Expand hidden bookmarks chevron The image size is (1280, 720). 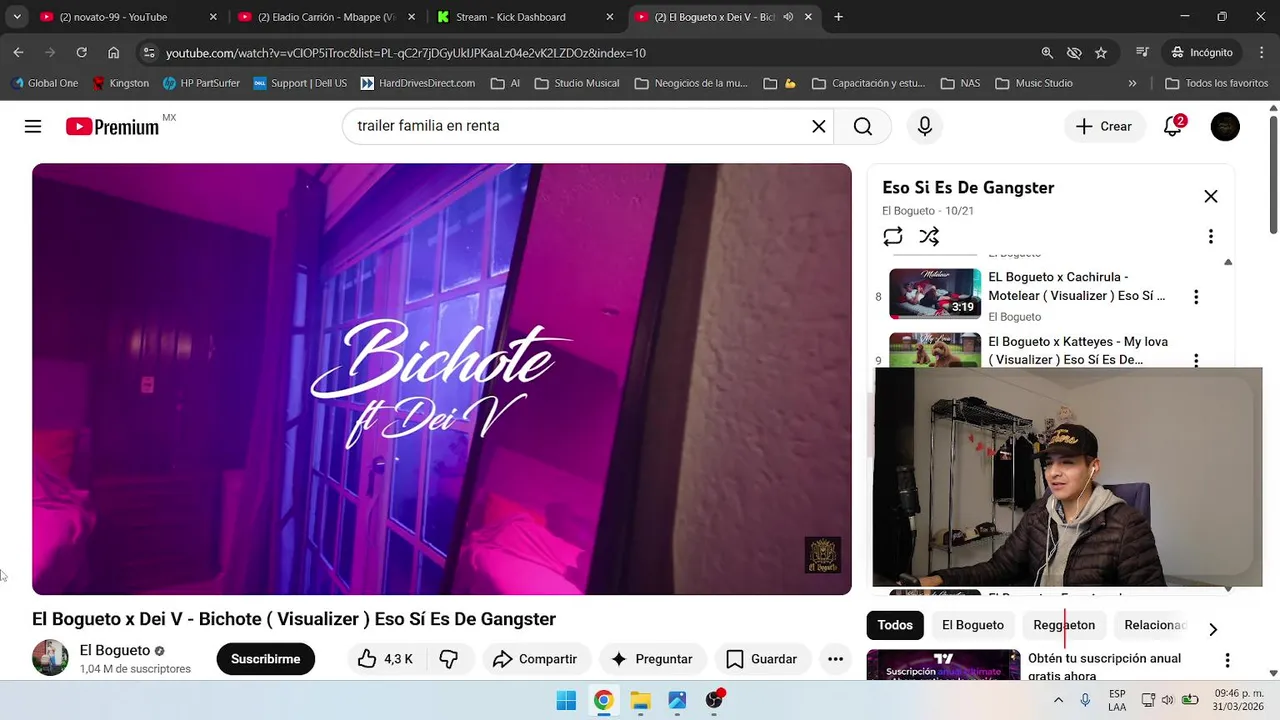pos(1132,83)
